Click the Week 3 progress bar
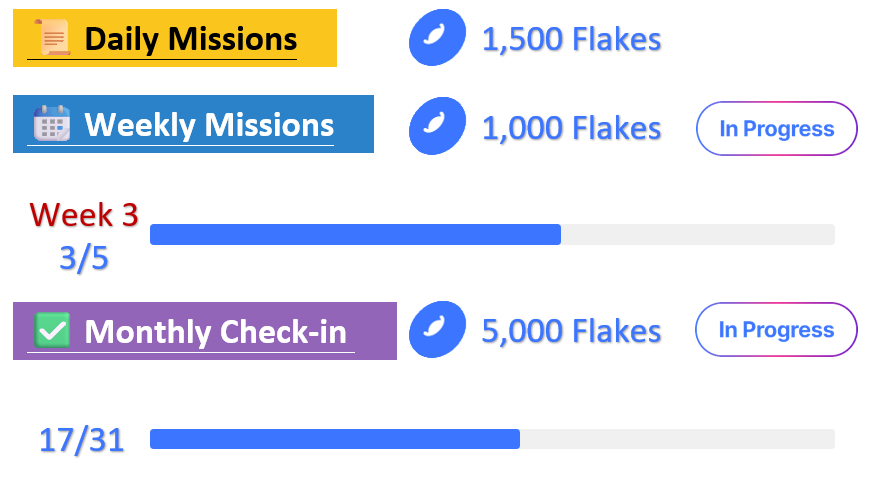The height and width of the screenshot is (487, 882). (492, 235)
